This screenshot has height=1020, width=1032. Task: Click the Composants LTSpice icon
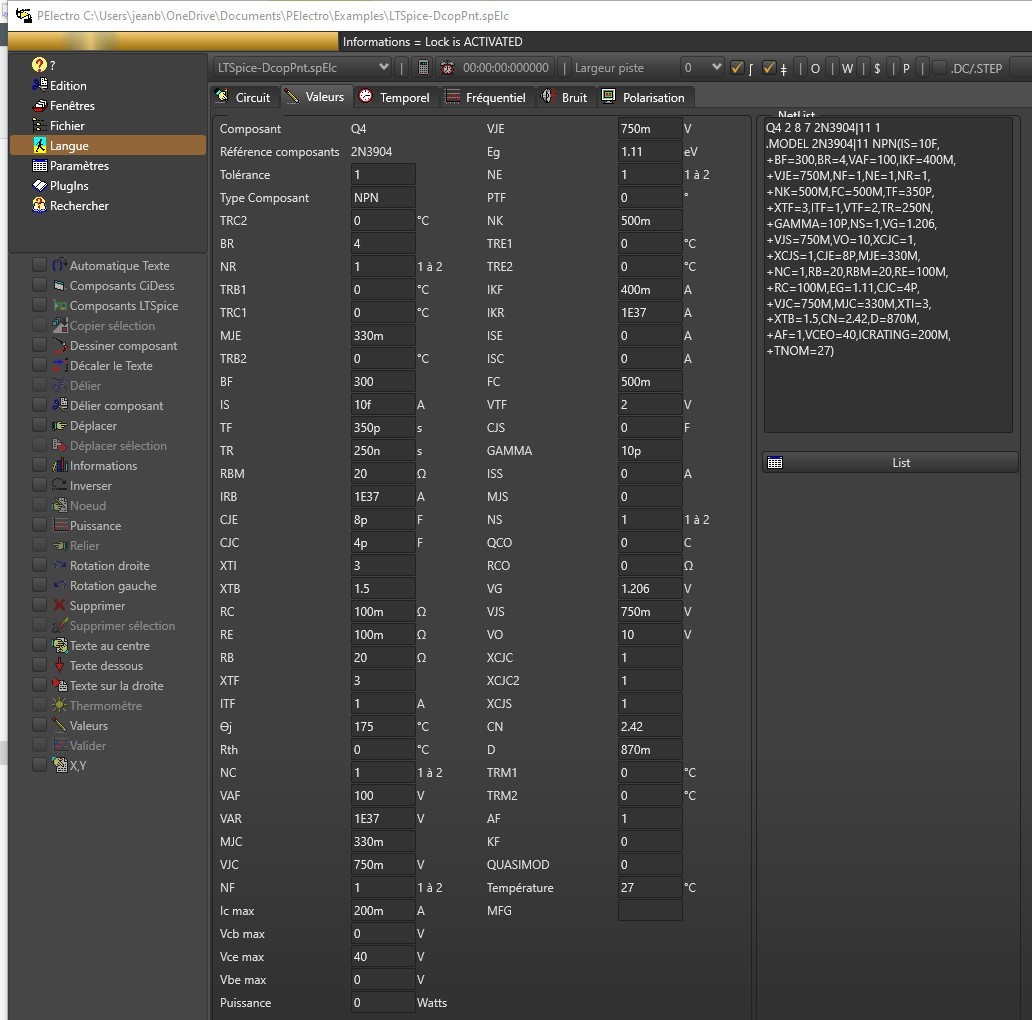(59, 306)
